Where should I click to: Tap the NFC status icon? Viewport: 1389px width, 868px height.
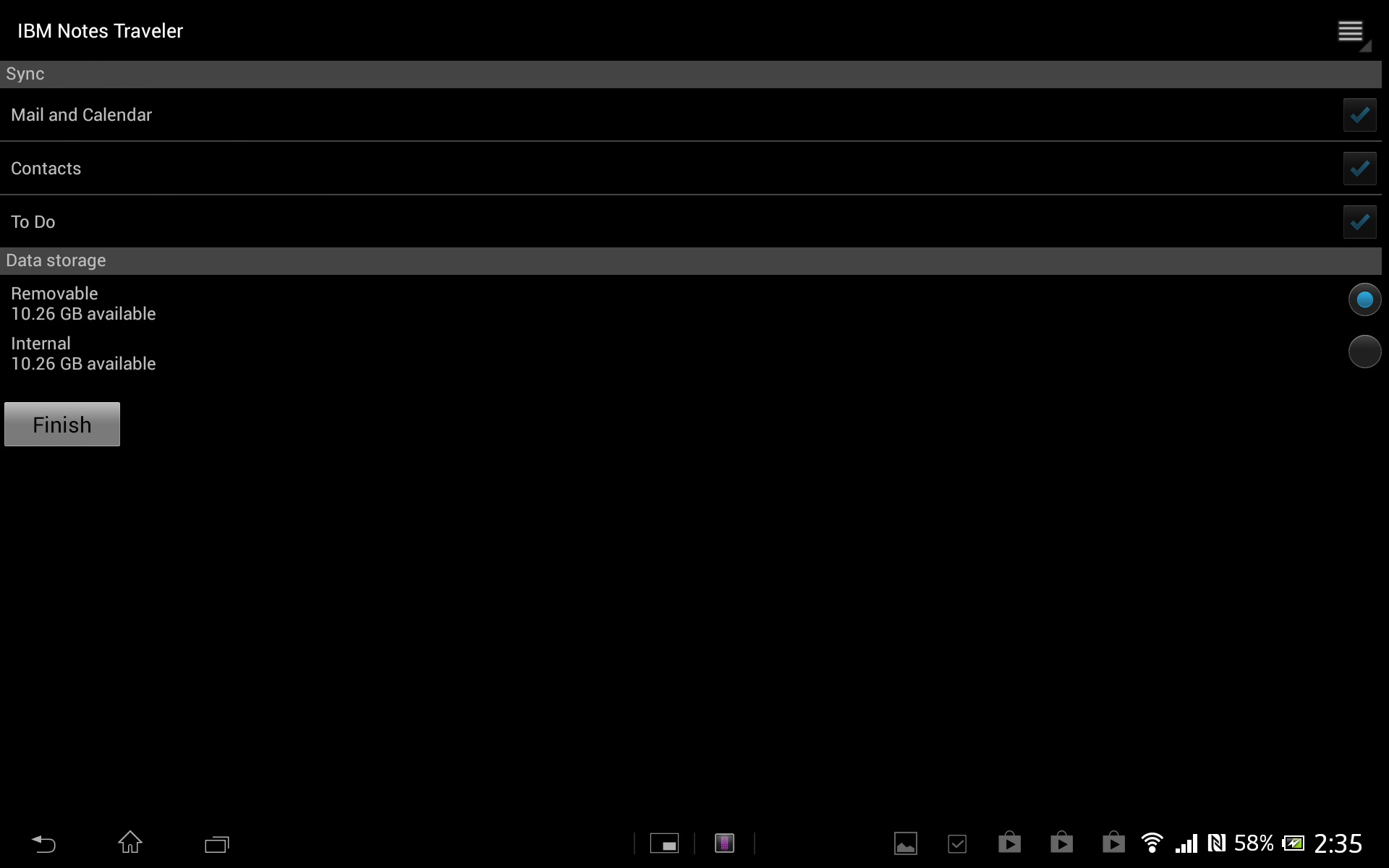[x=1217, y=843]
